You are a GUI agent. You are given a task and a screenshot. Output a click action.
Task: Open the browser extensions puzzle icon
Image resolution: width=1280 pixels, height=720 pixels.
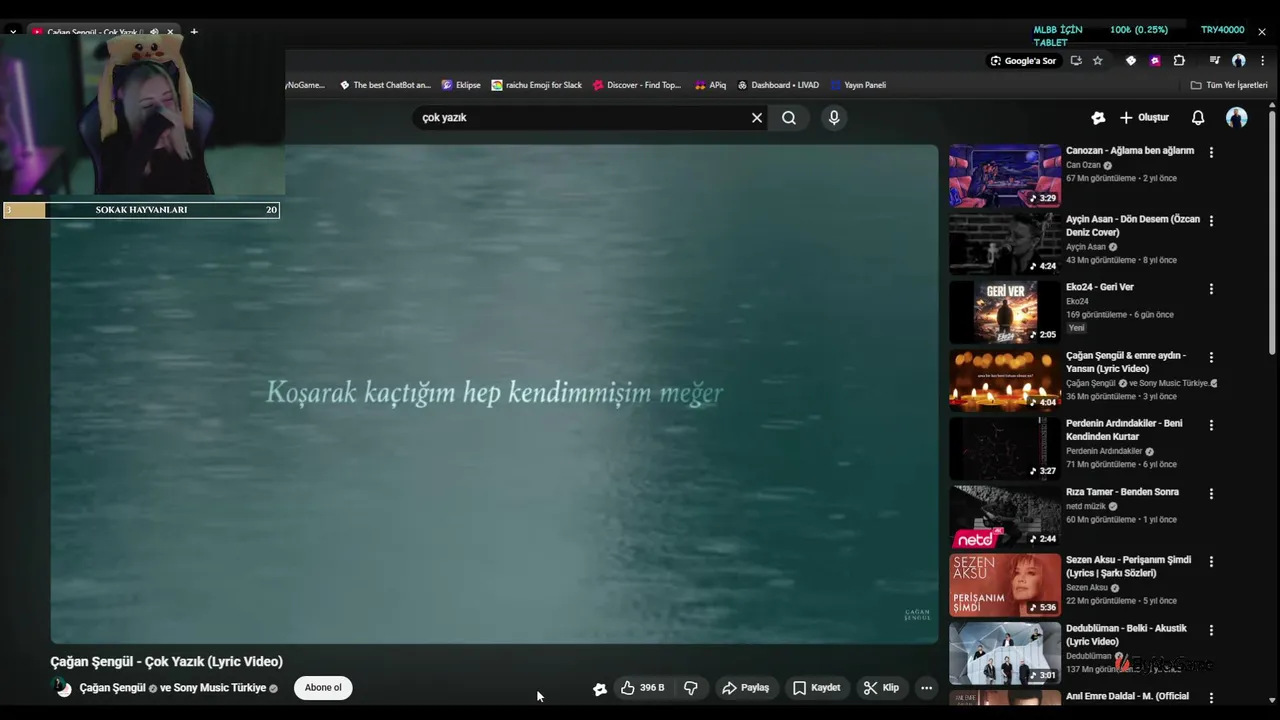[x=1179, y=61]
